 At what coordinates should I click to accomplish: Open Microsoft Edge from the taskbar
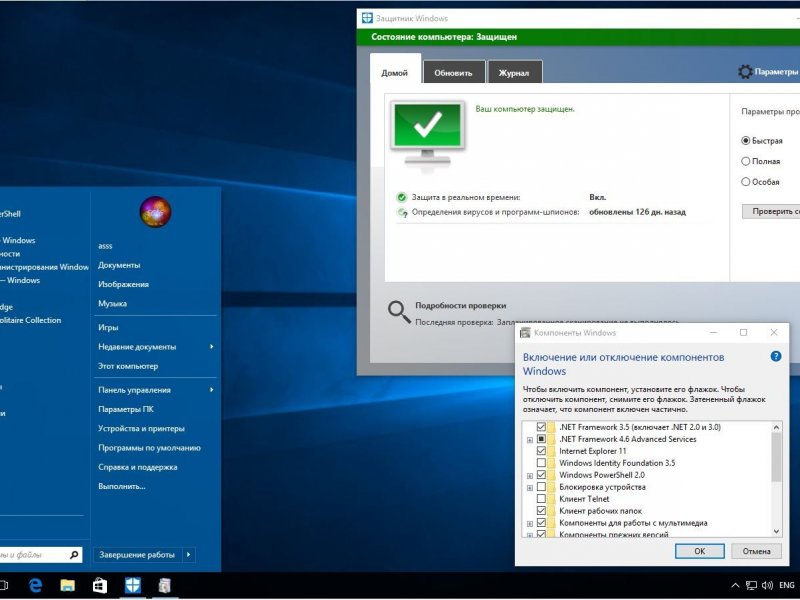click(35, 585)
